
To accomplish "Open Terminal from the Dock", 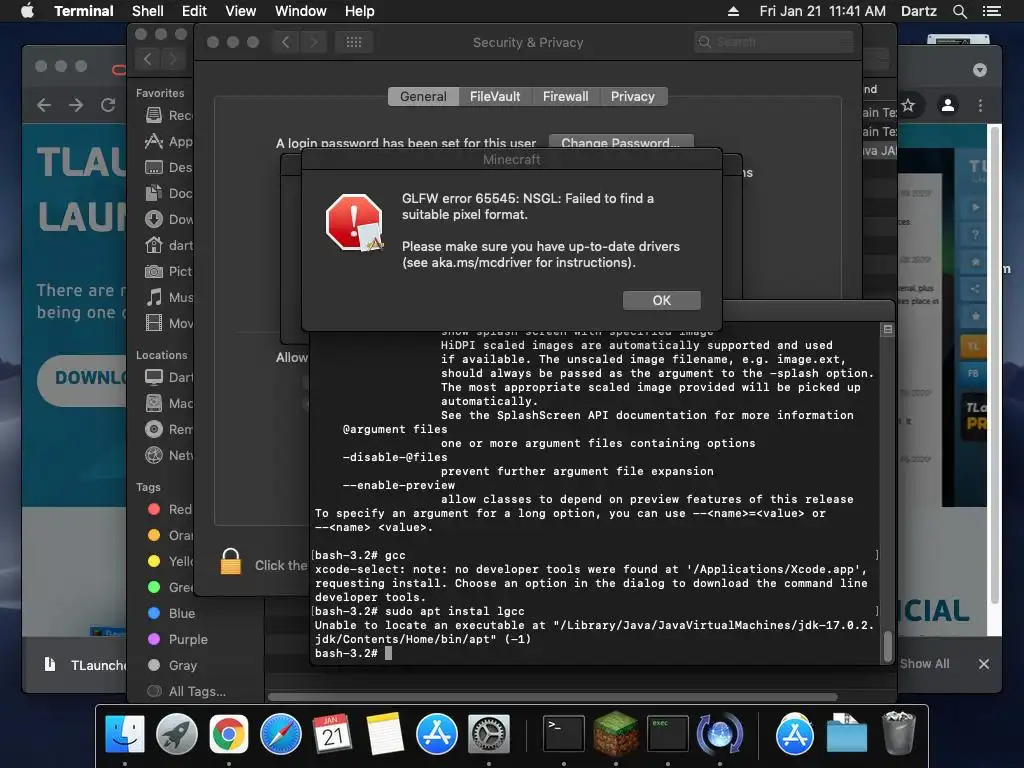I will click(564, 734).
